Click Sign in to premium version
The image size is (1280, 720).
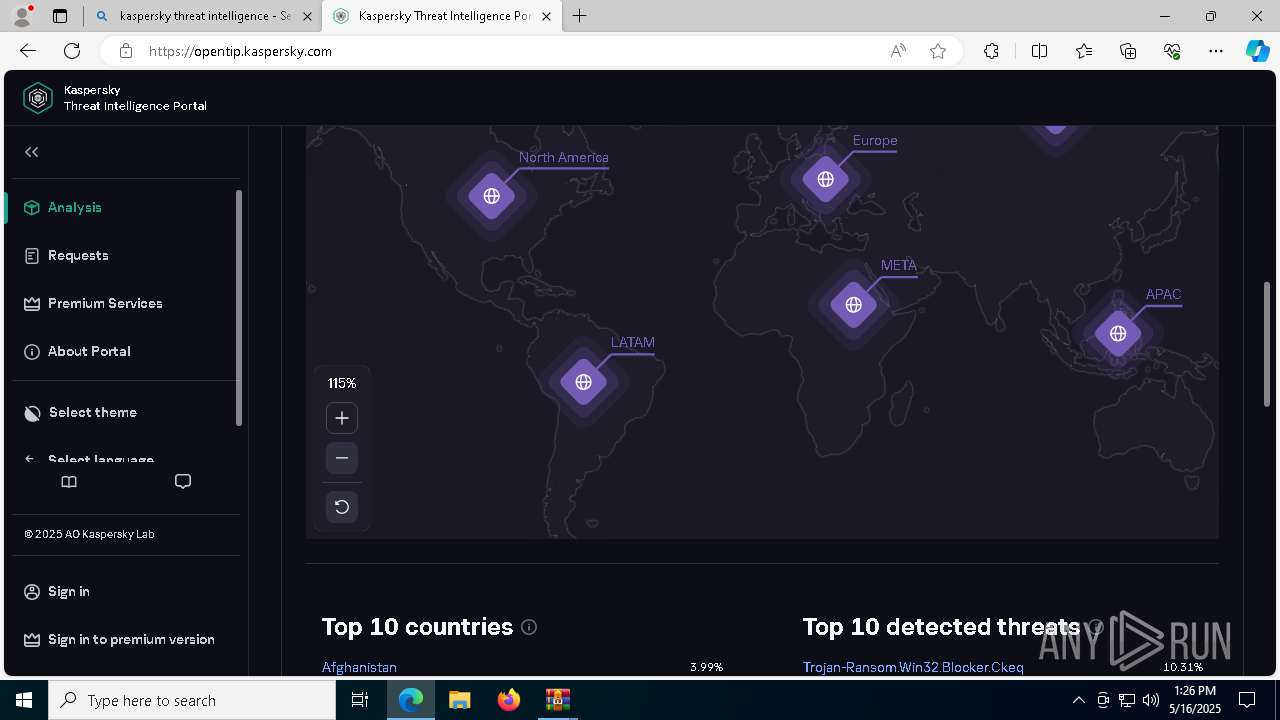click(x=118, y=639)
